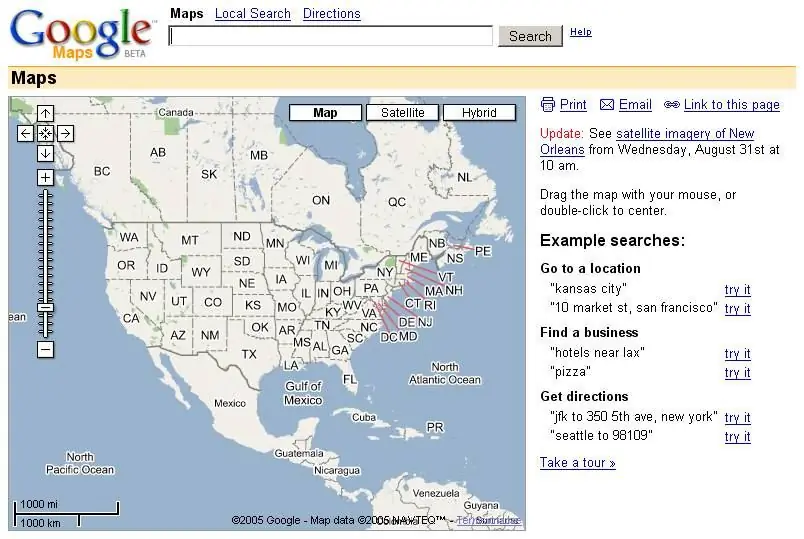Open the Print link

[x=573, y=105]
